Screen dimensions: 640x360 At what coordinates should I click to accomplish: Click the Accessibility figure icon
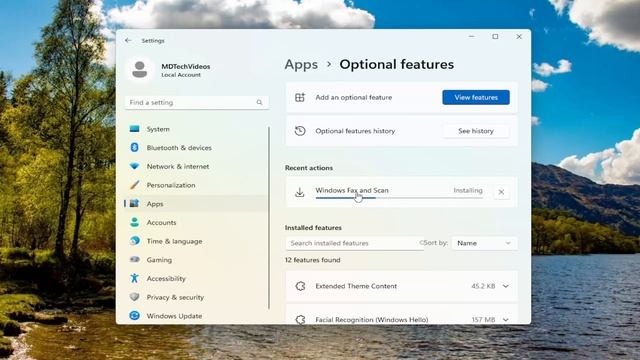(x=134, y=278)
